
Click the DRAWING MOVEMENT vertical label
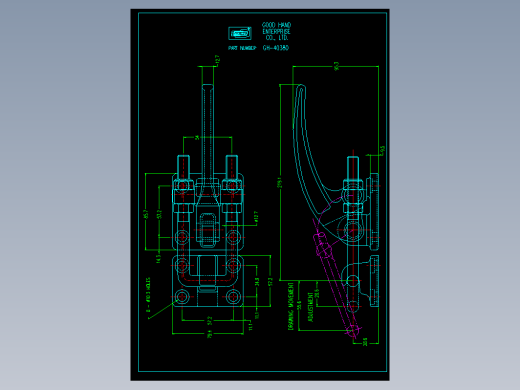291,306
